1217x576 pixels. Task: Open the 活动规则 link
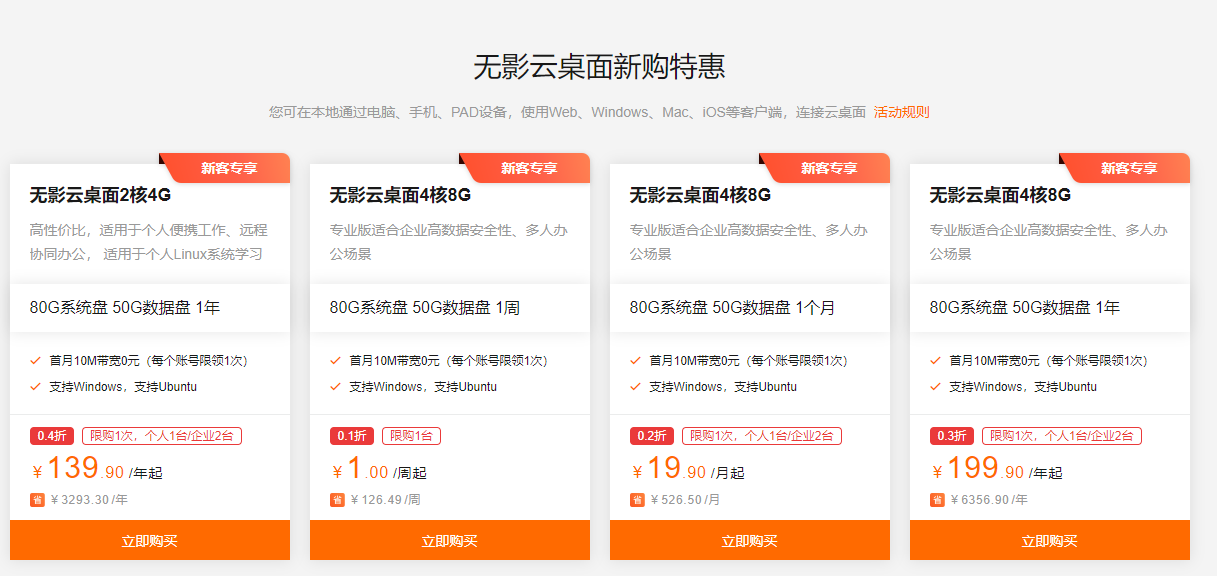pos(902,112)
